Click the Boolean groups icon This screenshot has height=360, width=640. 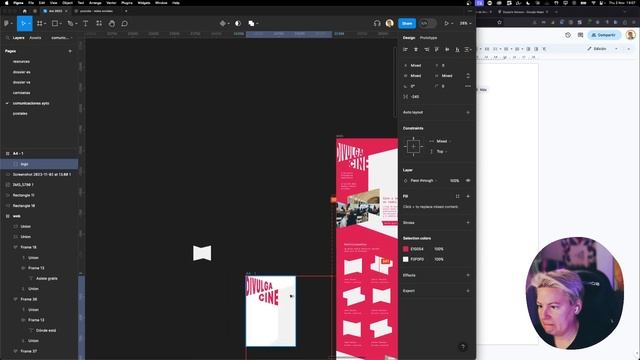click(x=251, y=24)
